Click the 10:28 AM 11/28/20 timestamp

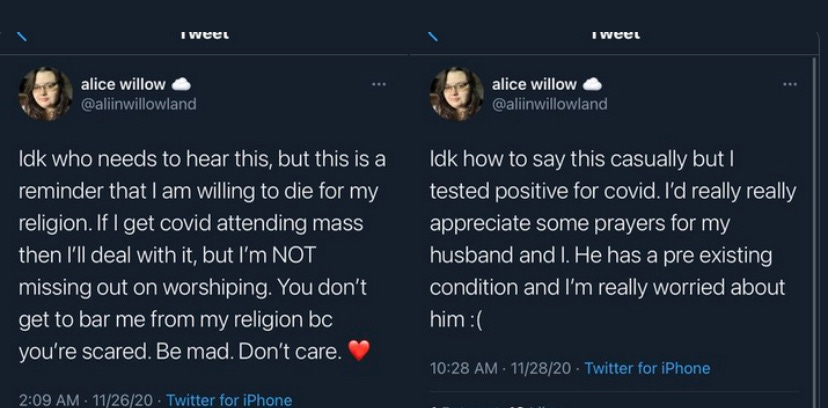(x=501, y=368)
